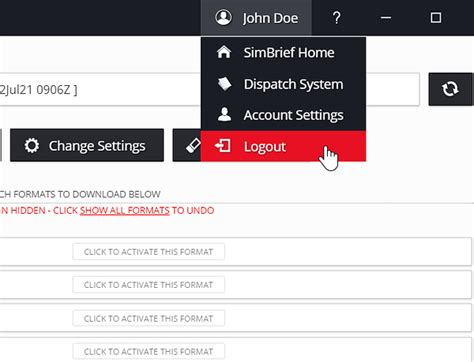Click the exit arrow icon beside Logout
This screenshot has height=362, width=474.
[223, 146]
